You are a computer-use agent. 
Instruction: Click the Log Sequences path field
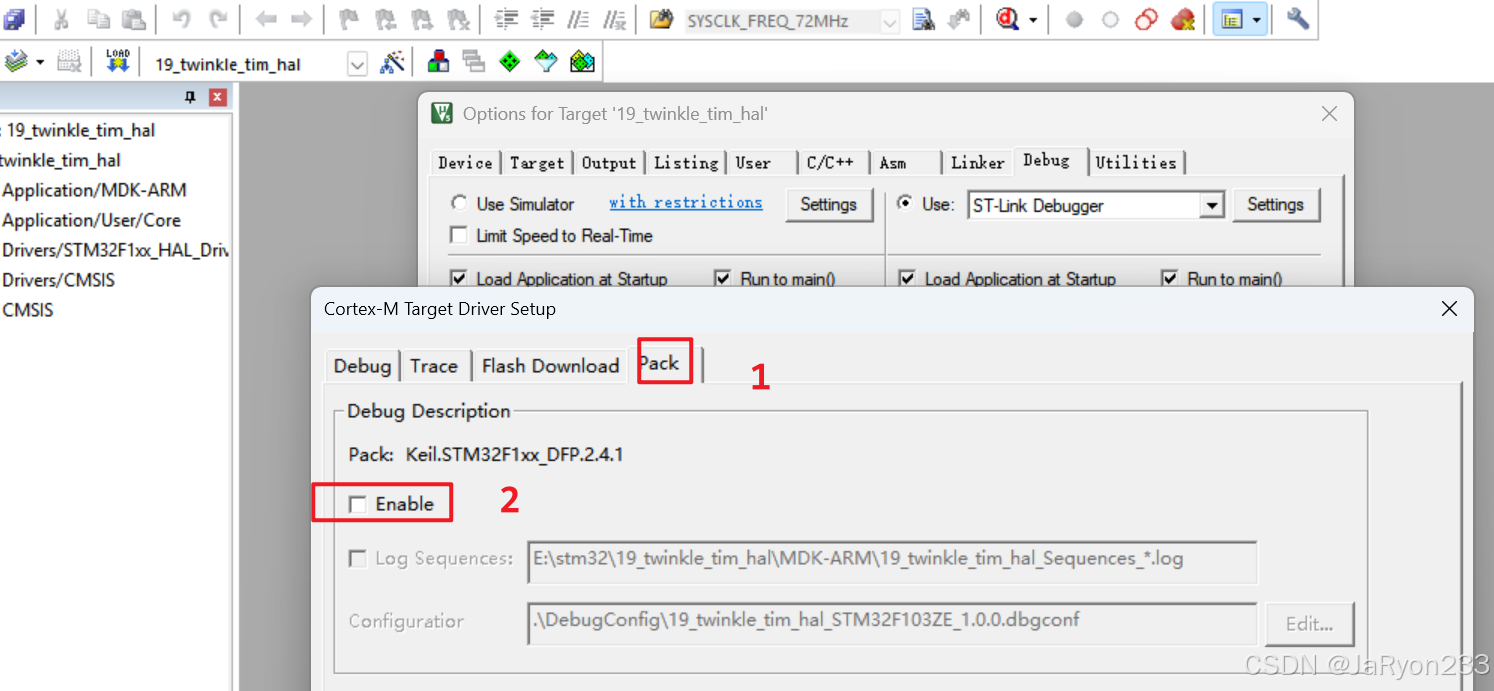(891, 561)
